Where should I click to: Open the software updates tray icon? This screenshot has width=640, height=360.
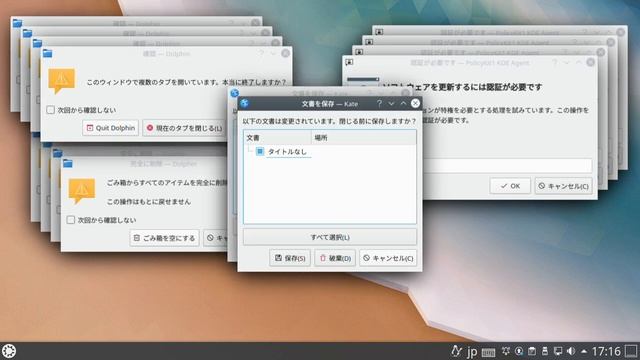519,351
